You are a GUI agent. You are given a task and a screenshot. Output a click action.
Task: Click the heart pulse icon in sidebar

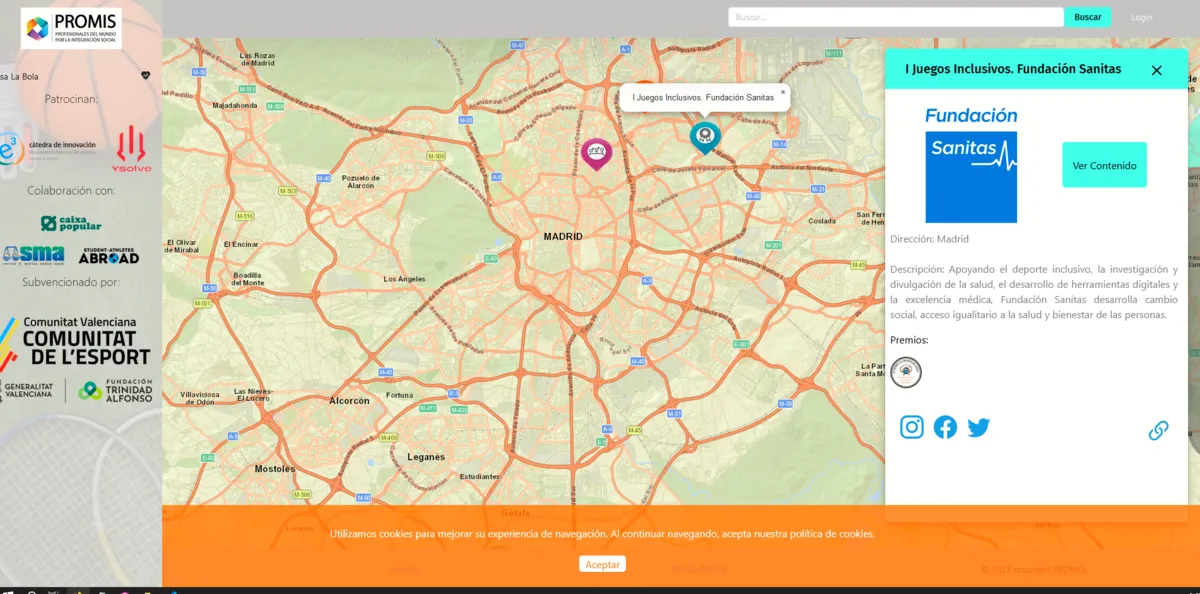point(145,75)
